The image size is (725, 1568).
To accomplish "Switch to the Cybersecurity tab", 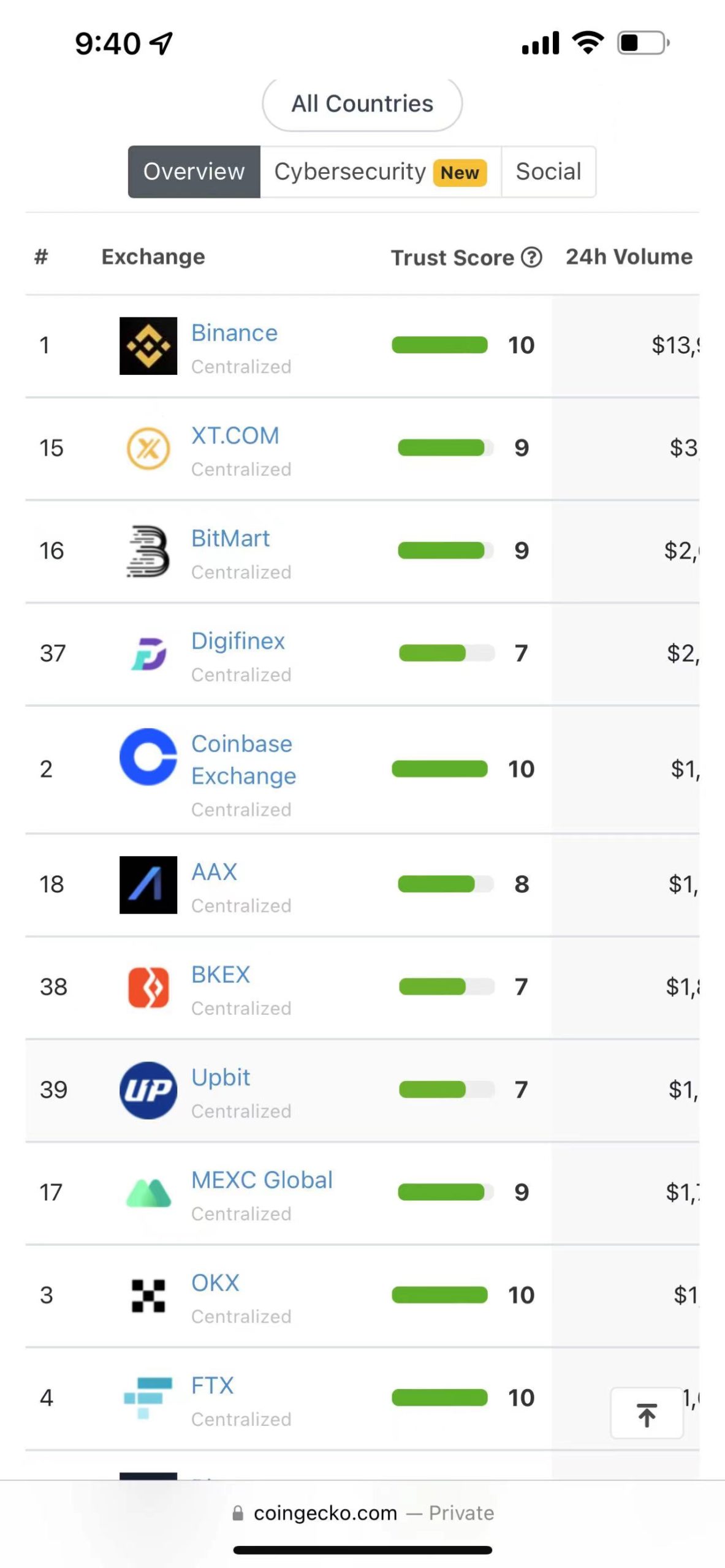I will click(x=380, y=172).
